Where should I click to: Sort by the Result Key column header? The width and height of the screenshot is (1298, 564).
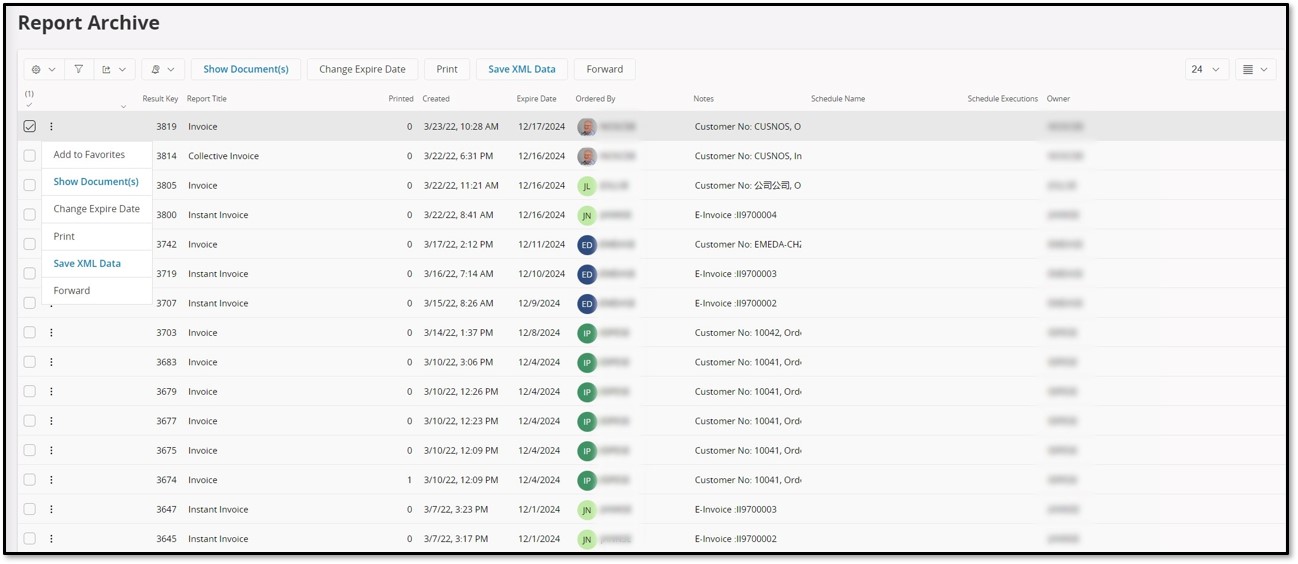pyautogui.click(x=160, y=99)
